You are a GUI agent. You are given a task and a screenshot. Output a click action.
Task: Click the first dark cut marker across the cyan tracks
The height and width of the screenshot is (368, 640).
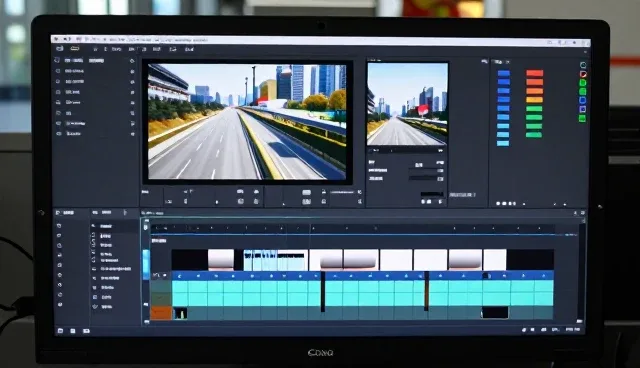(x=323, y=291)
